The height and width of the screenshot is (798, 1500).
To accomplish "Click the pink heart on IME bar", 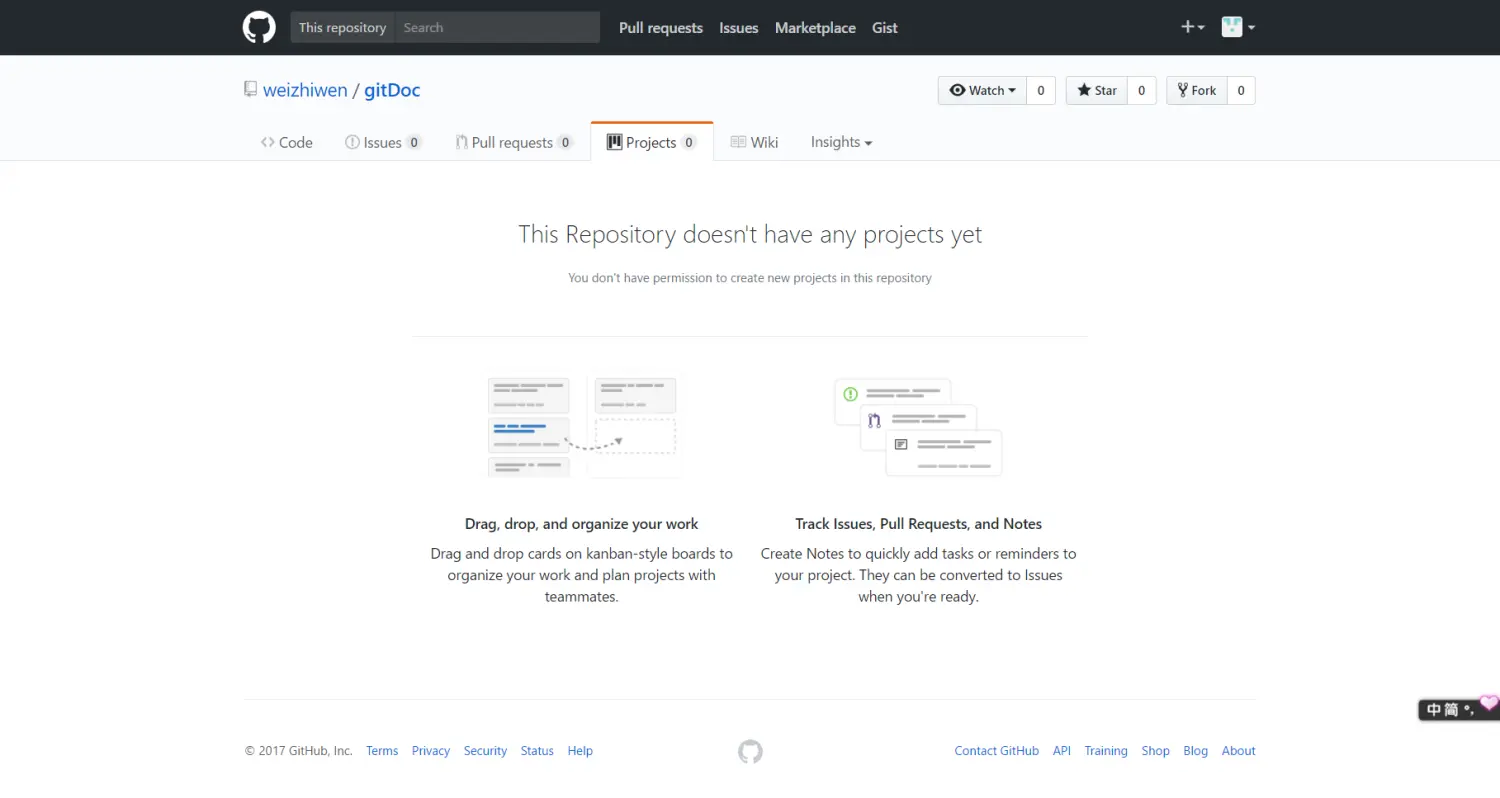I will [1489, 702].
